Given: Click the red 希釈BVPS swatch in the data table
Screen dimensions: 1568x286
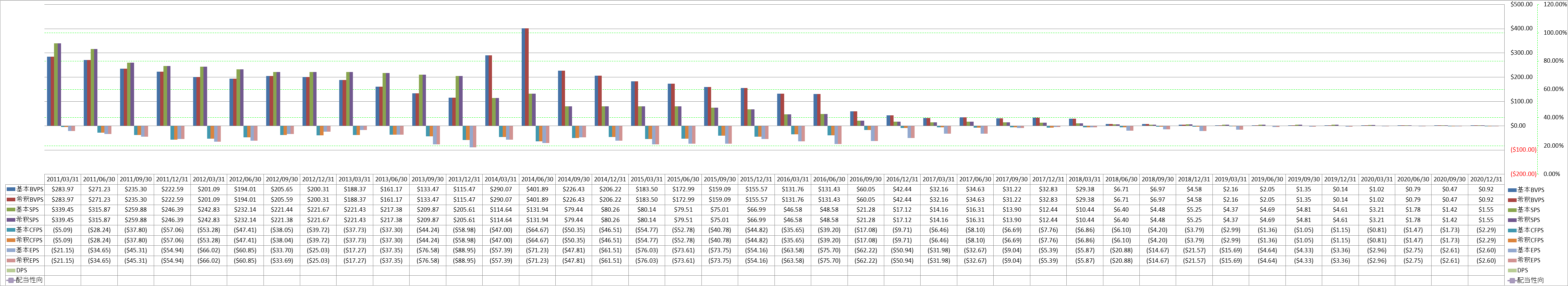Looking at the screenshot, I should [x=11, y=200].
